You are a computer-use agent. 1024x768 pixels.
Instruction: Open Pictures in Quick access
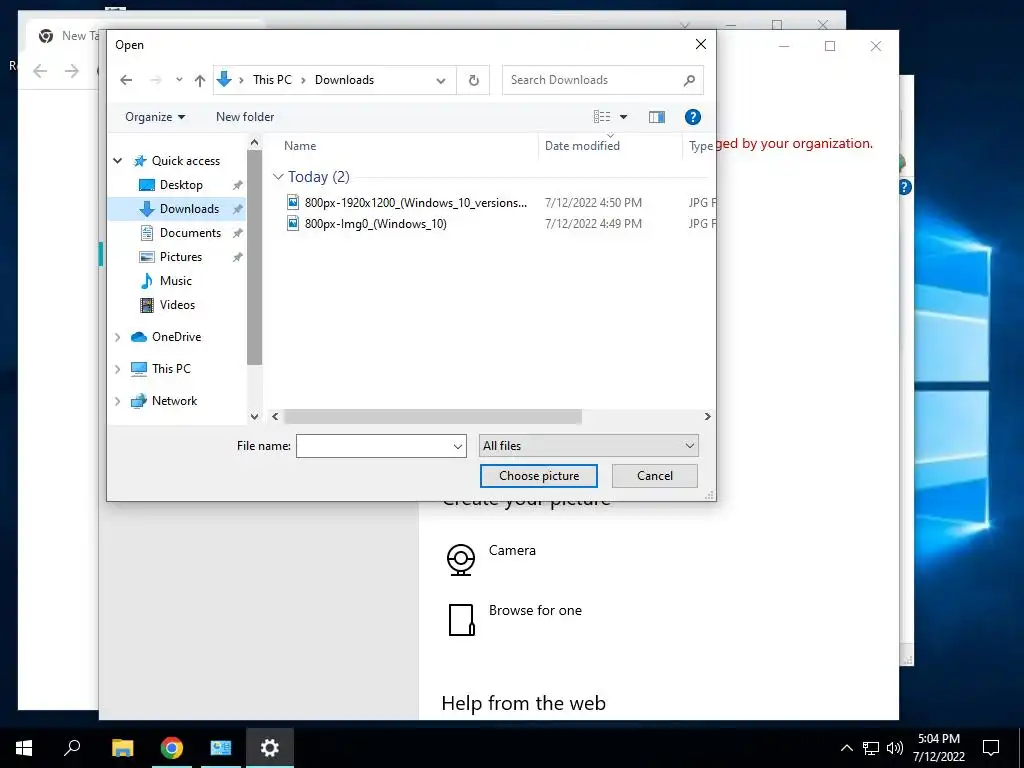(180, 257)
